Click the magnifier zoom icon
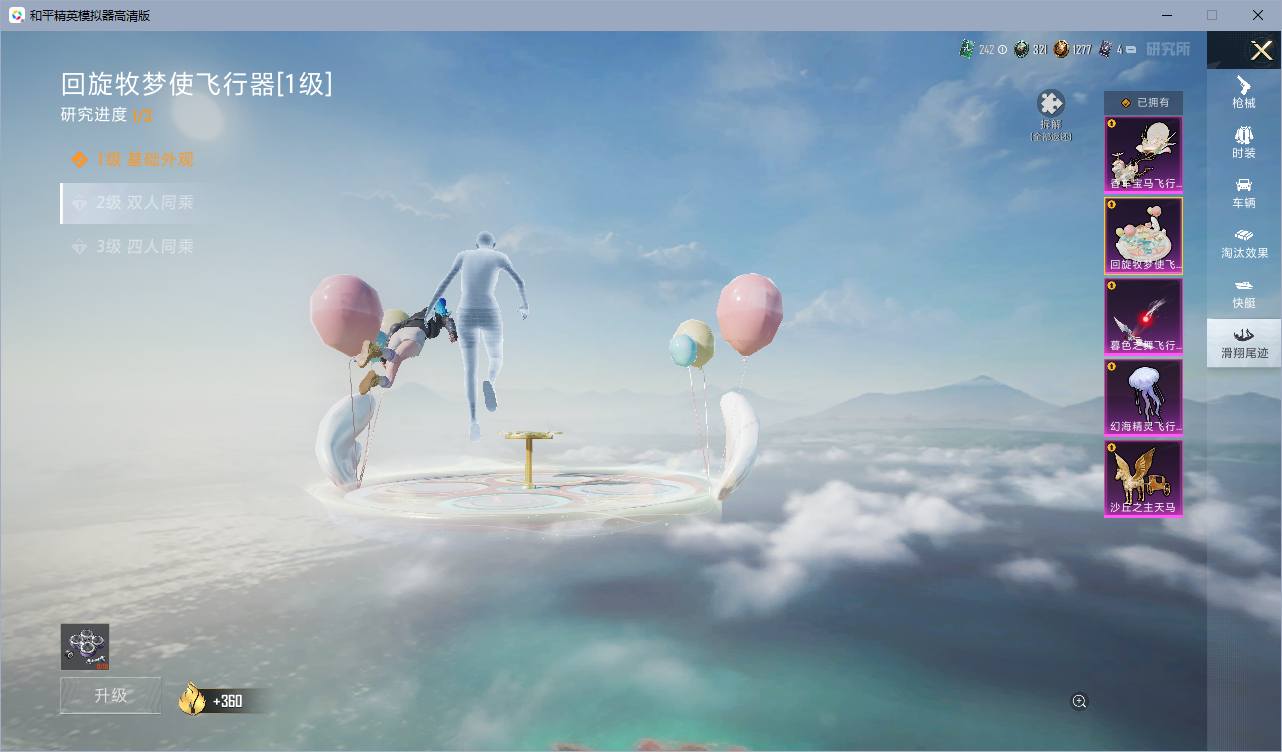1282x752 pixels. click(x=1079, y=702)
